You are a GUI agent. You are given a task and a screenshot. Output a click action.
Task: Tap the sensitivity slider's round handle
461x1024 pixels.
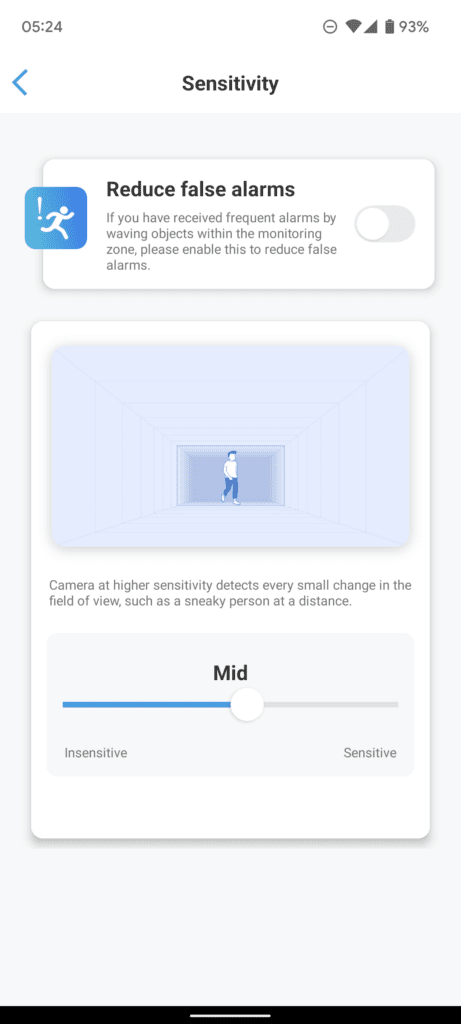pos(247,705)
